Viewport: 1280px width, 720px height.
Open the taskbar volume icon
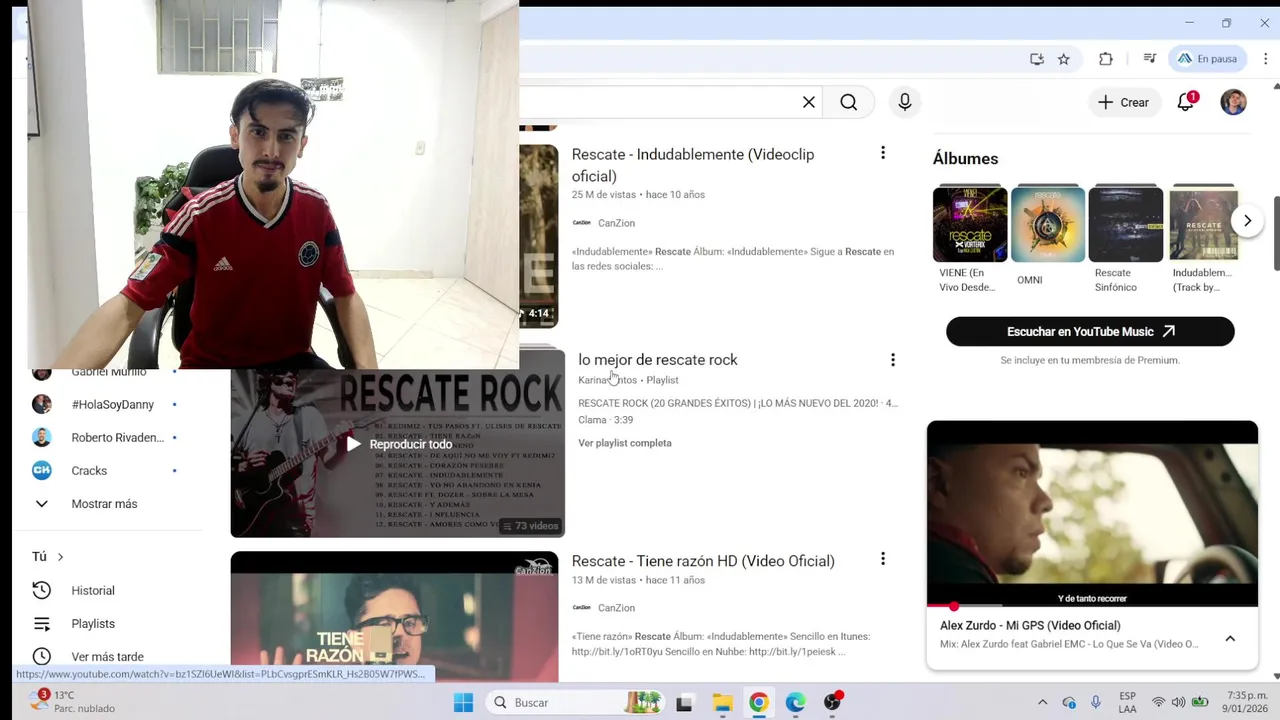pyautogui.click(x=1178, y=702)
